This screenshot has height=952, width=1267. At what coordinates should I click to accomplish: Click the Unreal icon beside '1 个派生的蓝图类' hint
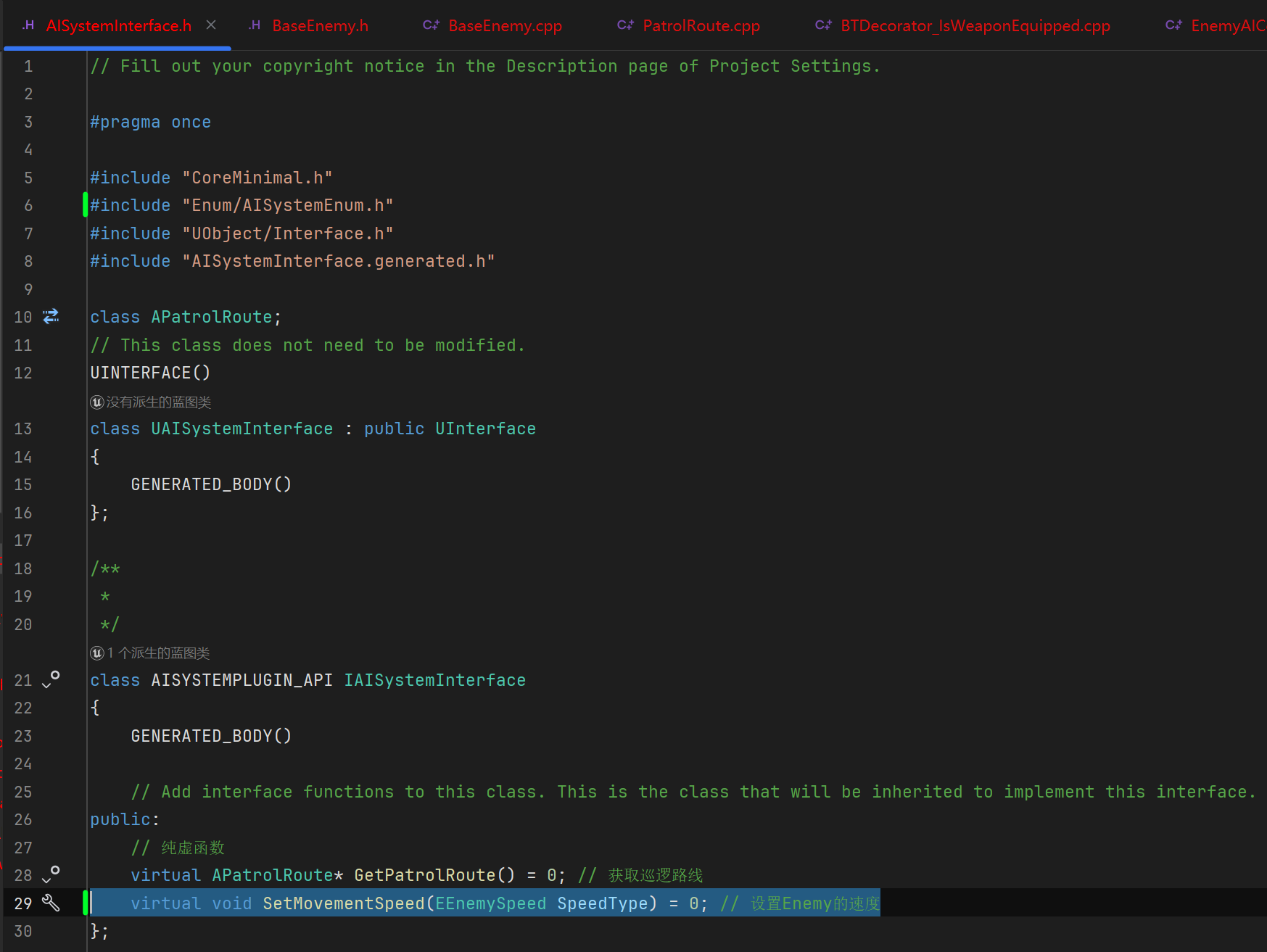pyautogui.click(x=97, y=653)
